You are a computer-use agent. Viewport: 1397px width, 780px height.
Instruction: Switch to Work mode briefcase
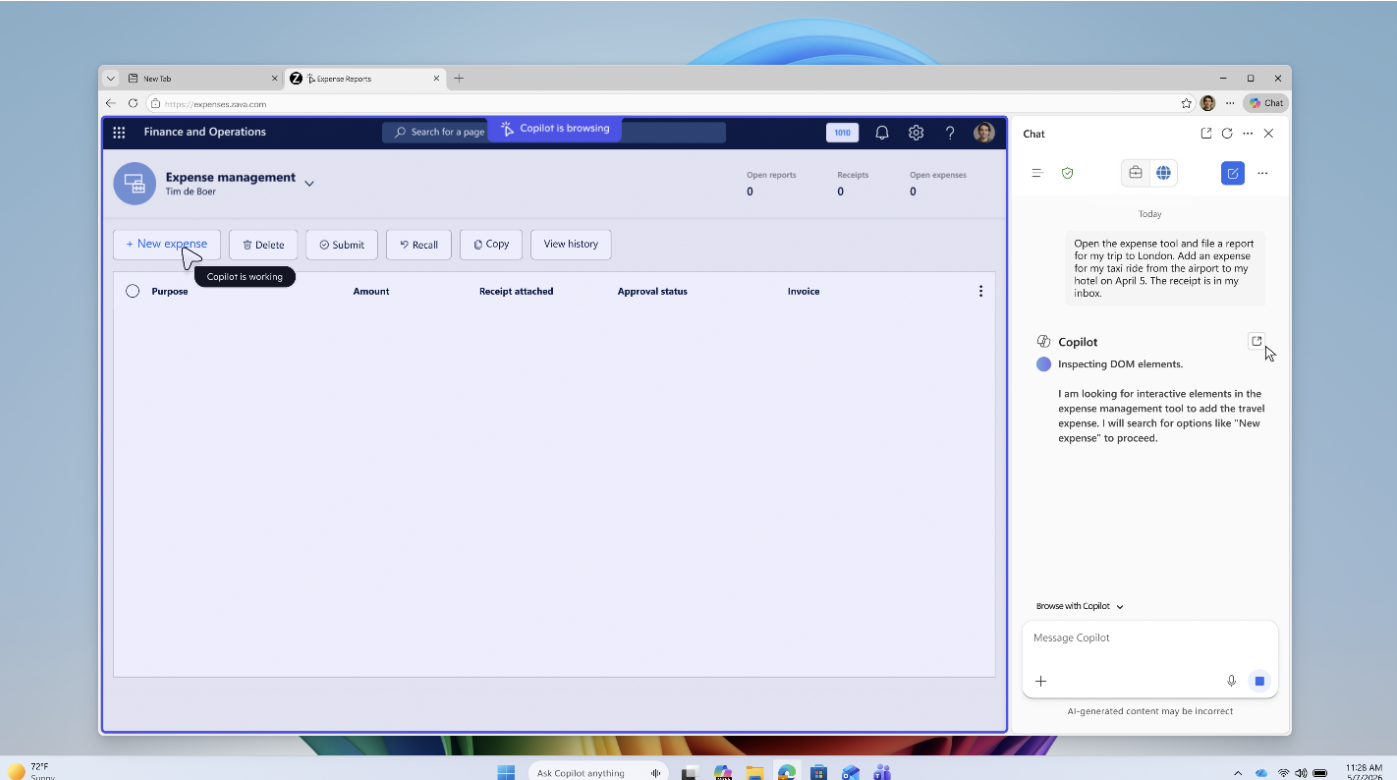click(1136, 173)
